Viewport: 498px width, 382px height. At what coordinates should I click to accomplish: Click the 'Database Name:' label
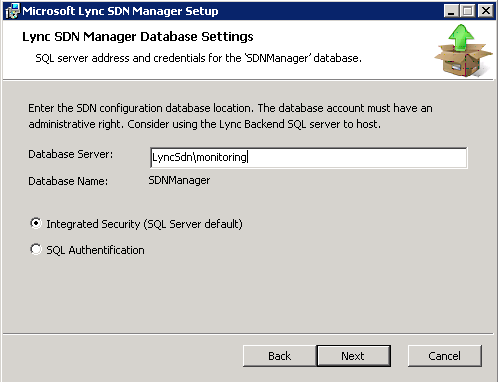click(x=68, y=181)
